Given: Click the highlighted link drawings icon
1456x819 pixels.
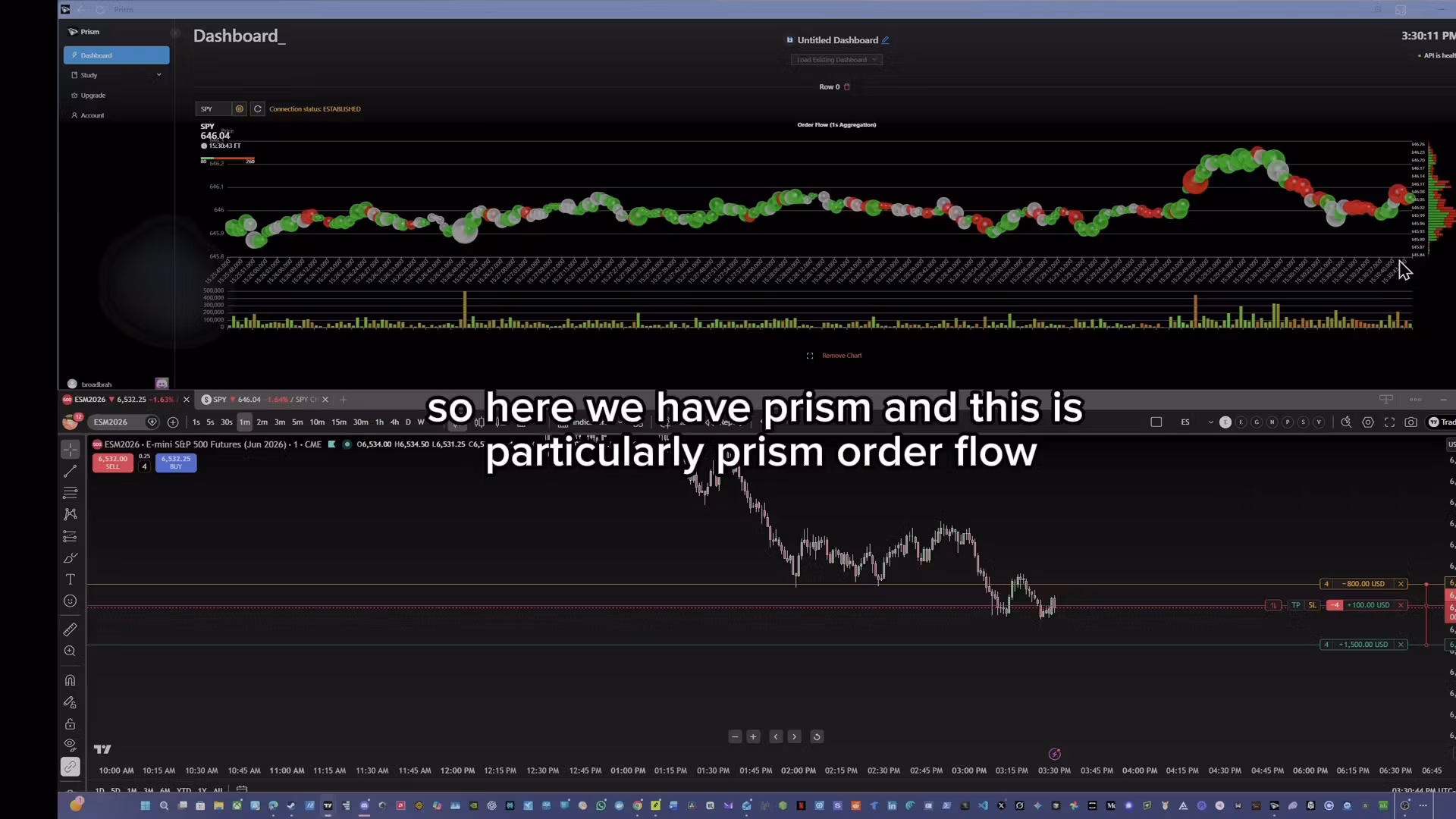Looking at the screenshot, I should click(70, 767).
